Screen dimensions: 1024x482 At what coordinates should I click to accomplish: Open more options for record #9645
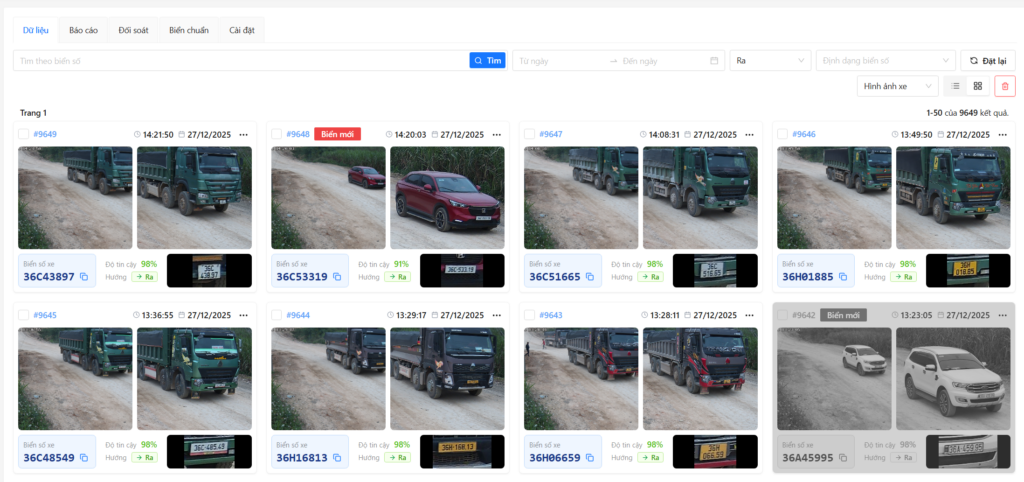[244, 315]
